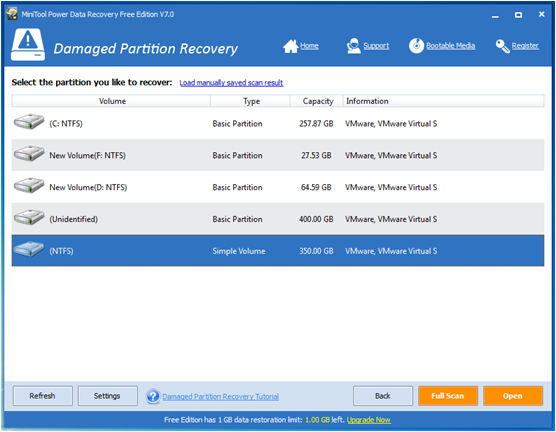The width and height of the screenshot is (556, 432).
Task: Click the Unidentified partition drive icon
Action: [x=29, y=217]
